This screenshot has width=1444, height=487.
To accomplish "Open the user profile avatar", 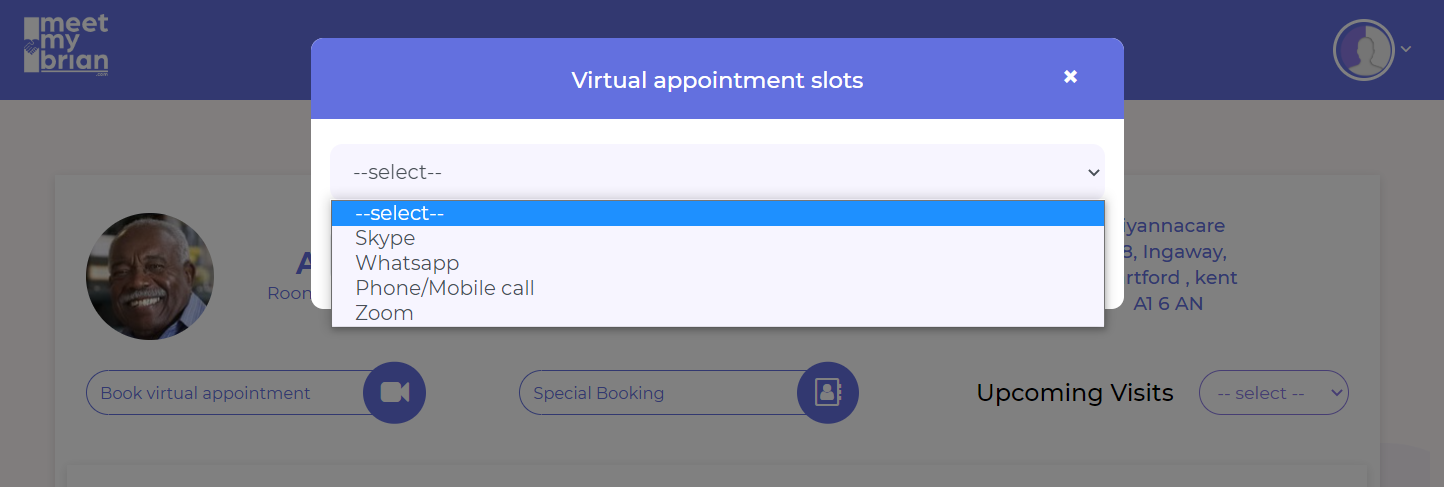I will [x=1363, y=50].
